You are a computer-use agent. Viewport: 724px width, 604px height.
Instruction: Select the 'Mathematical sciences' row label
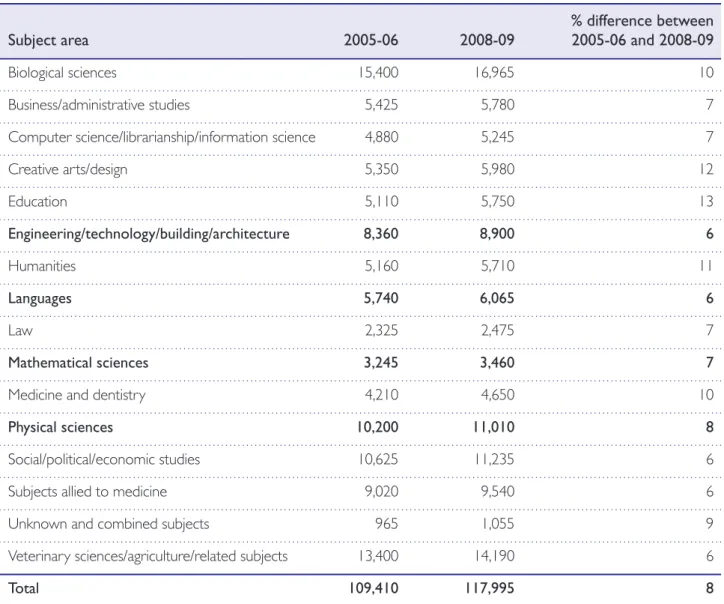tap(78, 362)
